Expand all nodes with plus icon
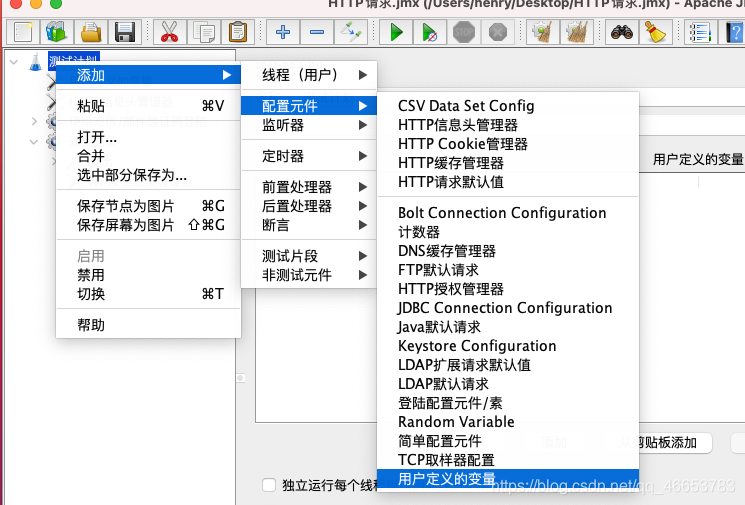 pyautogui.click(x=283, y=32)
